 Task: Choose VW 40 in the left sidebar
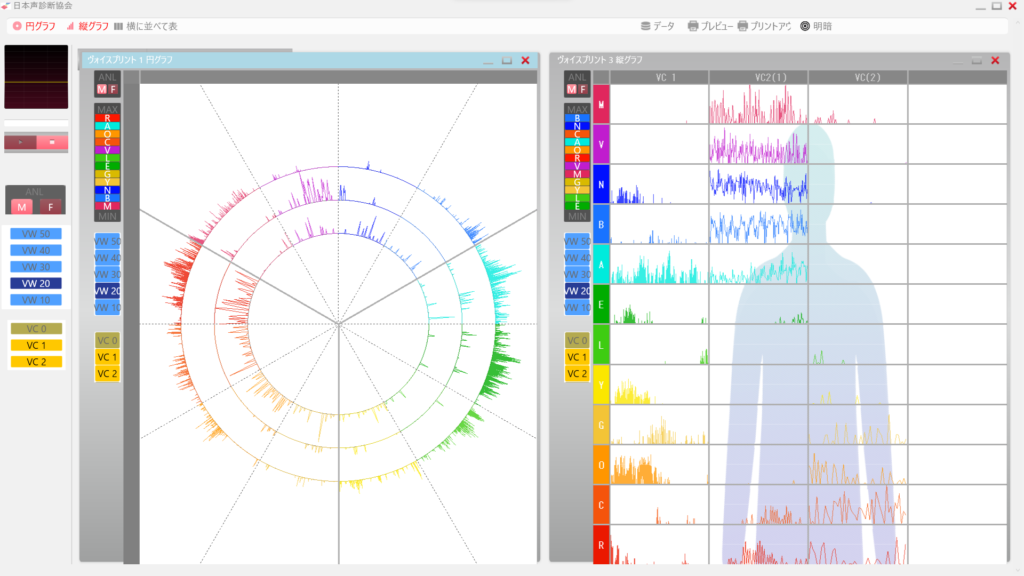tap(36, 250)
